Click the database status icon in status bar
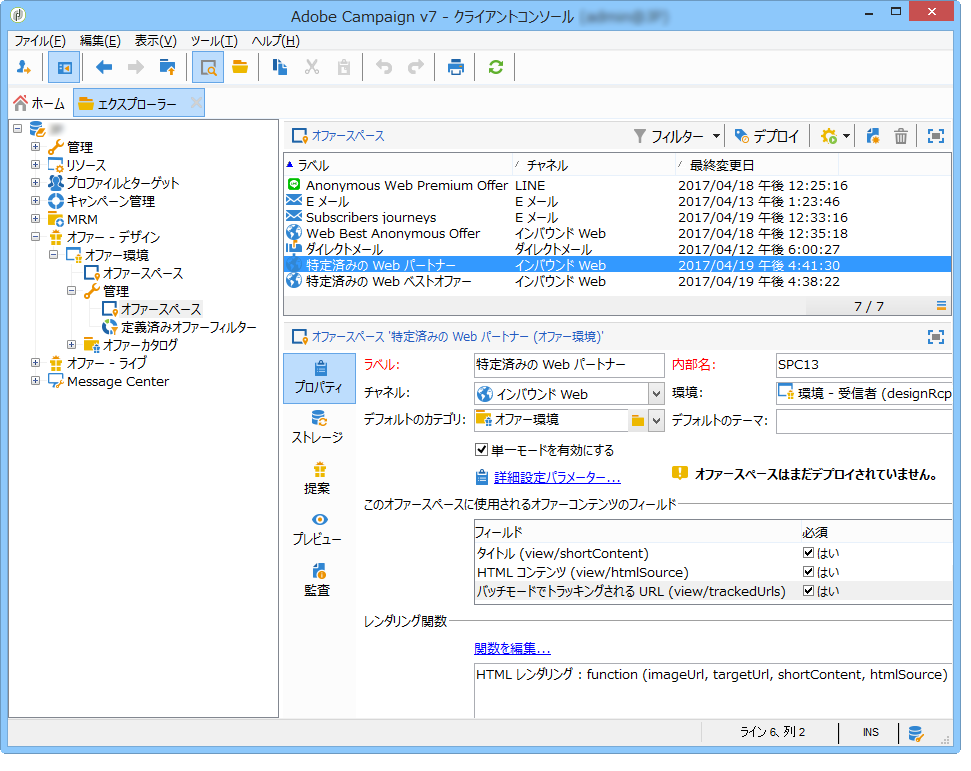This screenshot has width=971, height=771. coord(916,734)
